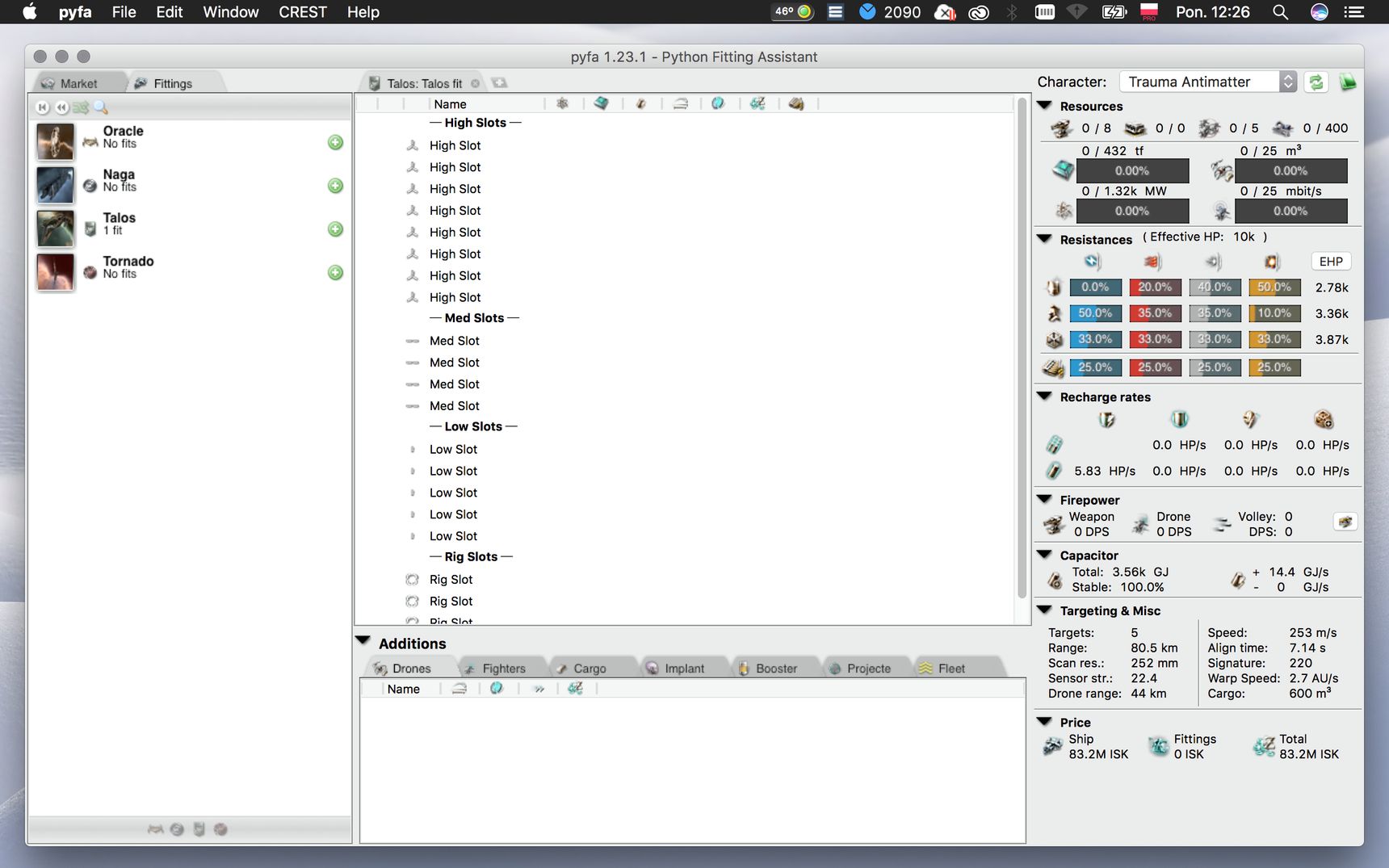Switch to the Market tab

pos(78,83)
